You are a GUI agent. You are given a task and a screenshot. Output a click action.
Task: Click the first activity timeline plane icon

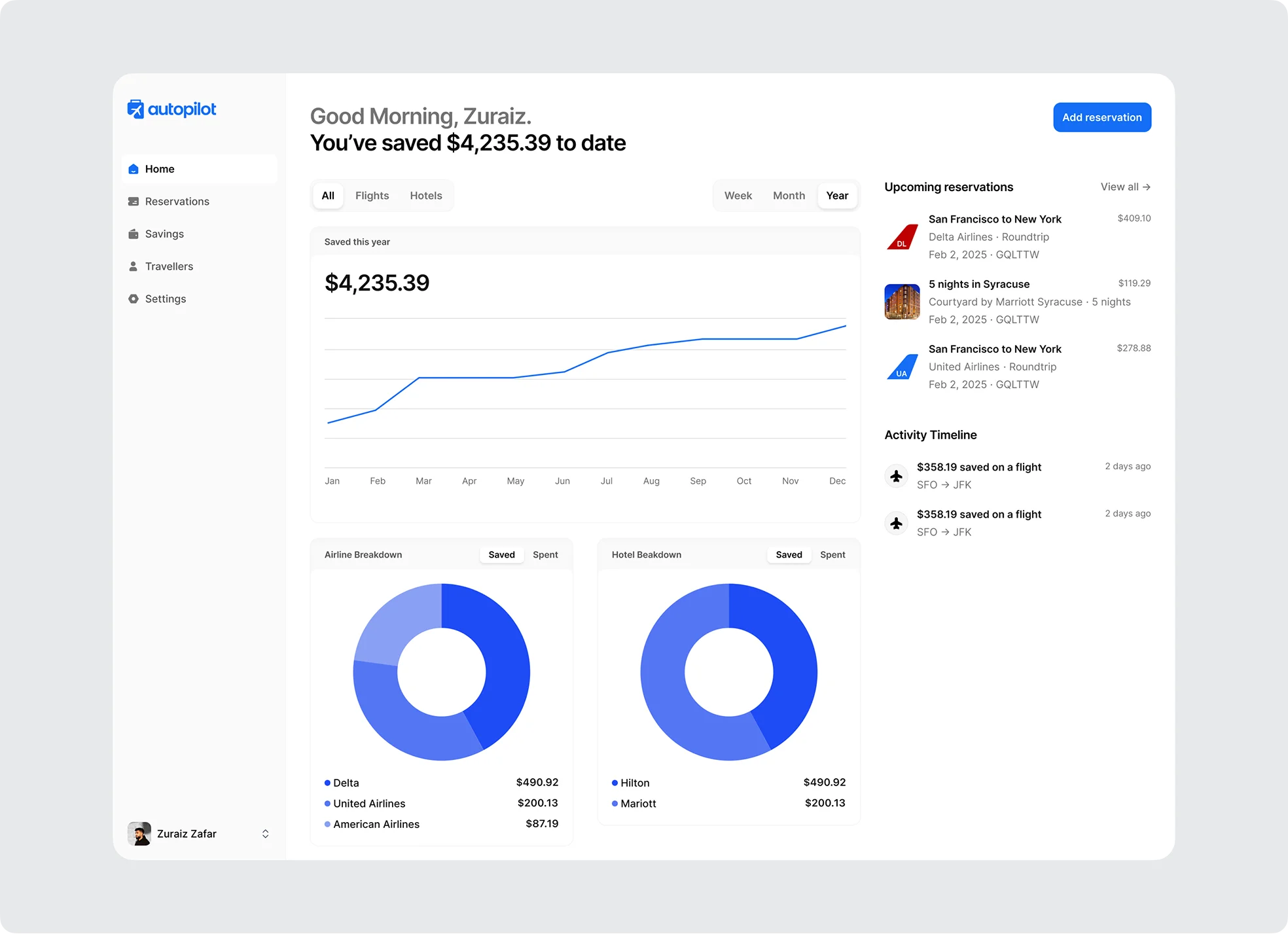897,476
